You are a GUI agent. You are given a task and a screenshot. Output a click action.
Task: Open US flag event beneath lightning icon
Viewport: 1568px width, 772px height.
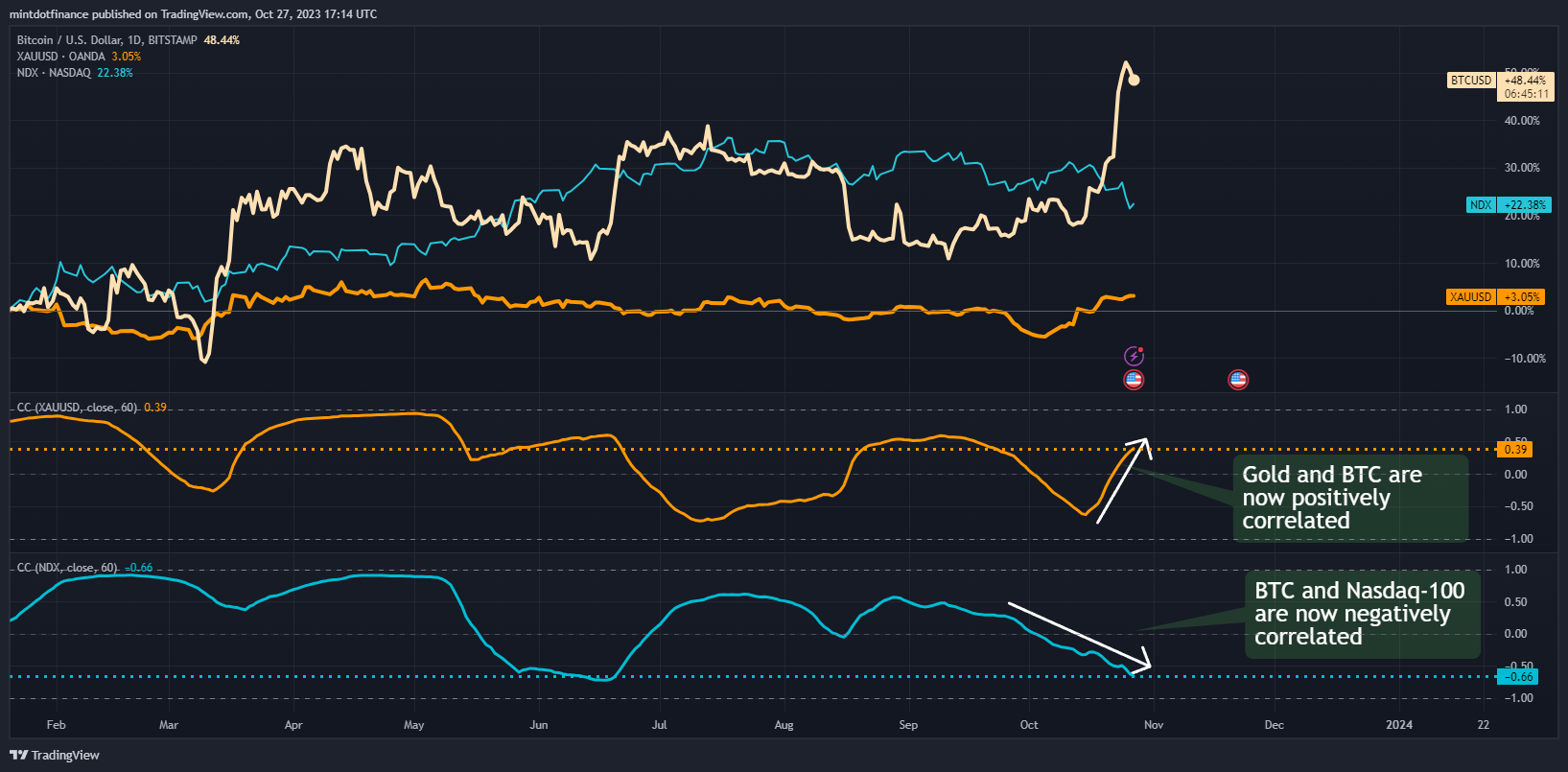click(x=1134, y=380)
